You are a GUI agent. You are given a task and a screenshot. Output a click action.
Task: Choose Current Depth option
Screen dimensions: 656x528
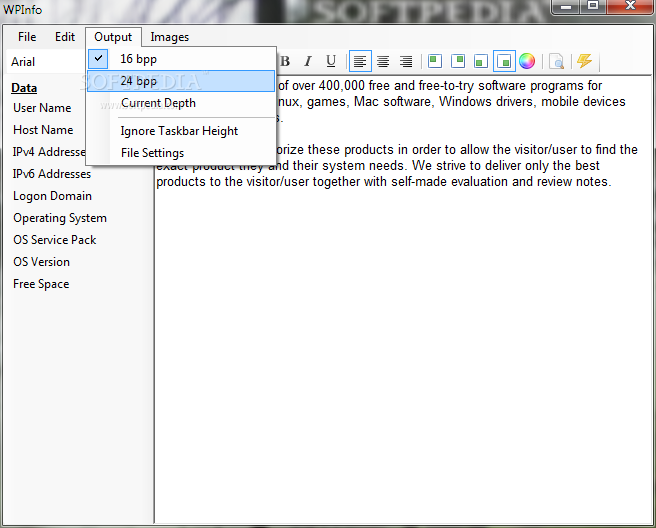coord(181,103)
